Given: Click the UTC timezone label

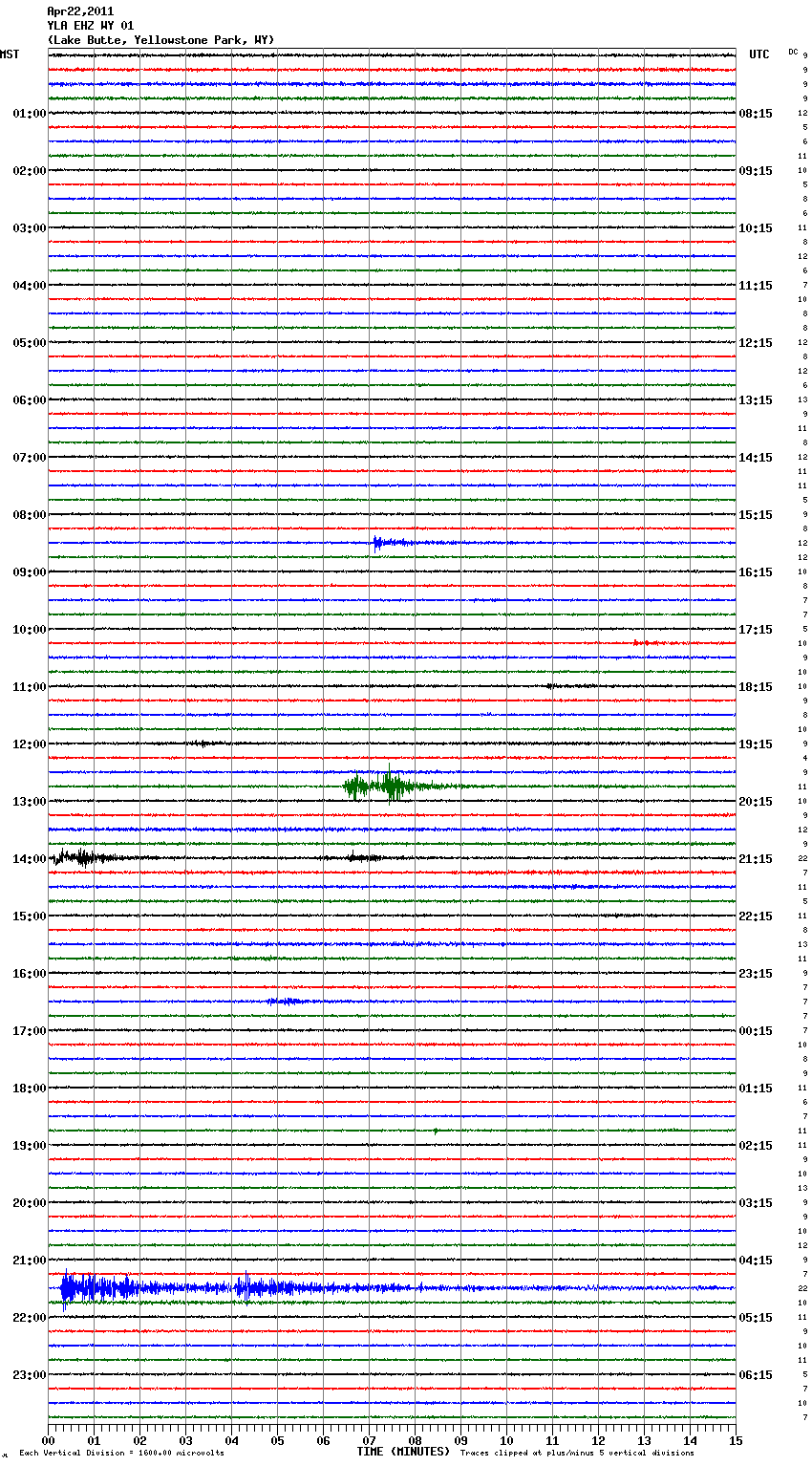Looking at the screenshot, I should (759, 54).
